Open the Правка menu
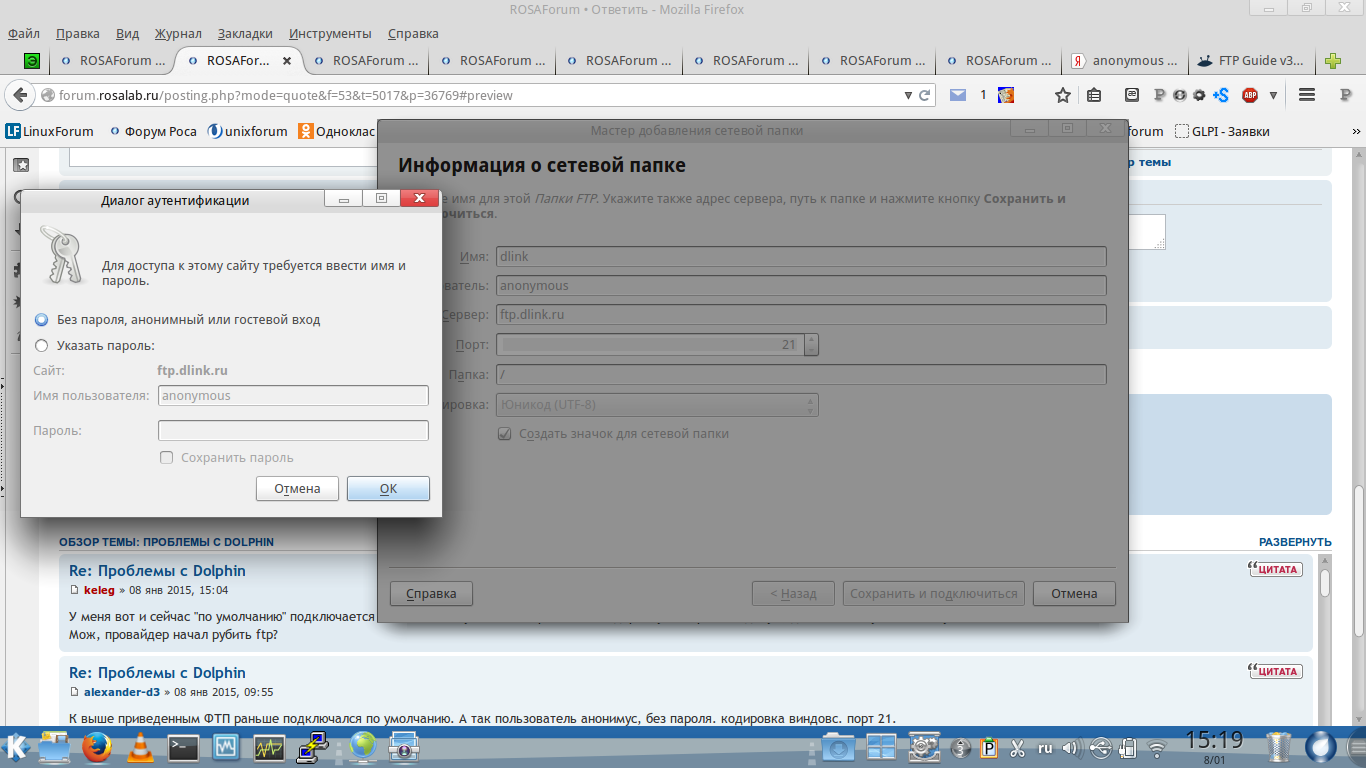Viewport: 1366px width, 768px height. [x=78, y=33]
